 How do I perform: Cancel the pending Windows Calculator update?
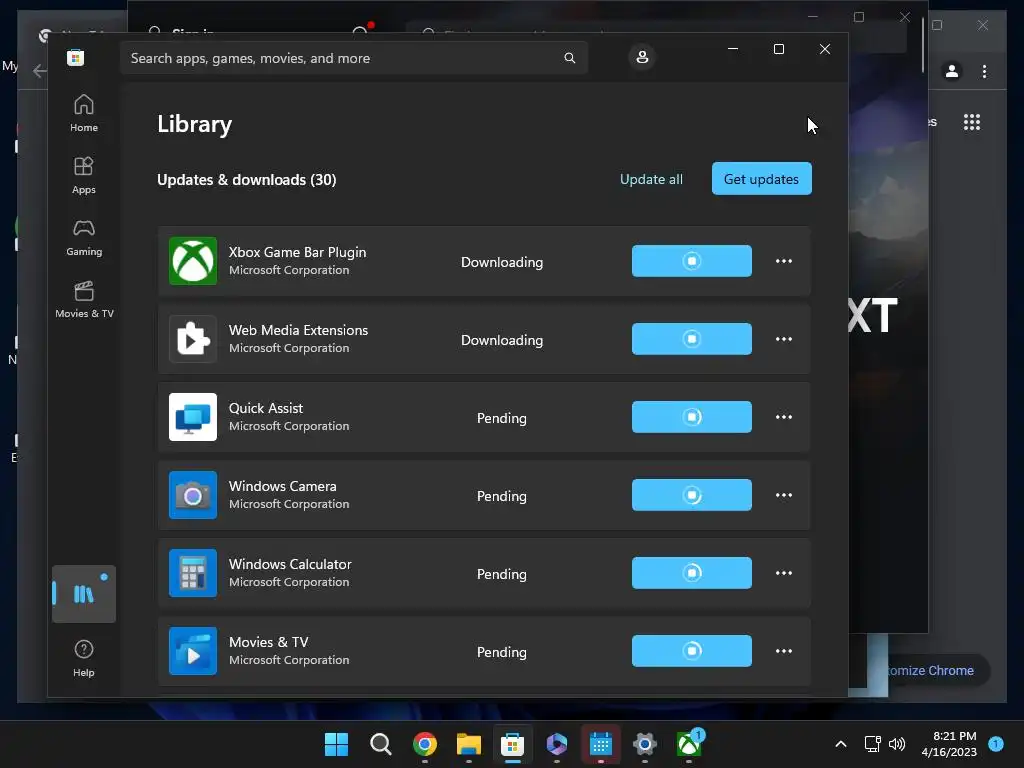(x=692, y=573)
